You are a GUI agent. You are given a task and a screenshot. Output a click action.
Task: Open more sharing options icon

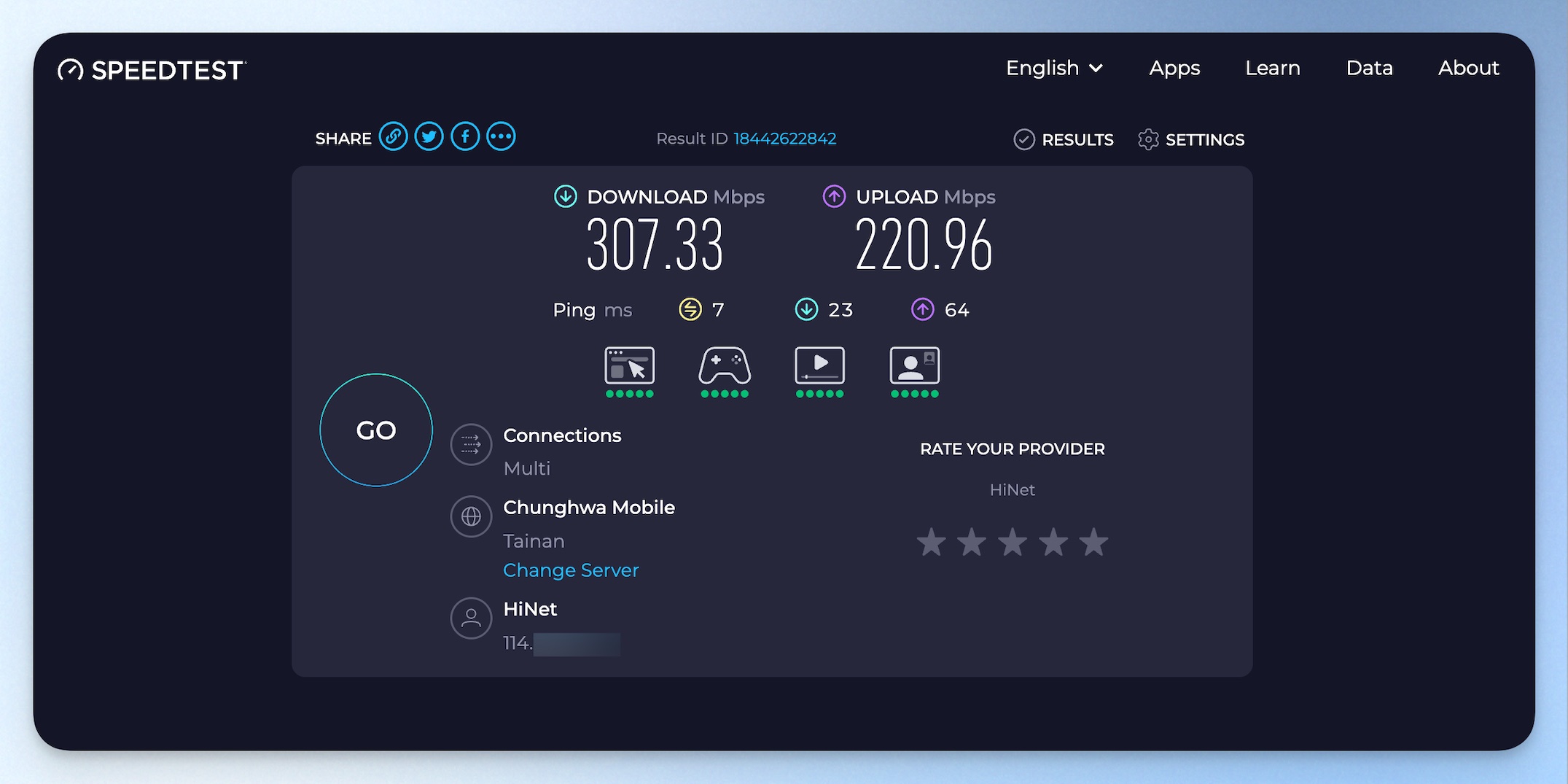[x=501, y=137]
